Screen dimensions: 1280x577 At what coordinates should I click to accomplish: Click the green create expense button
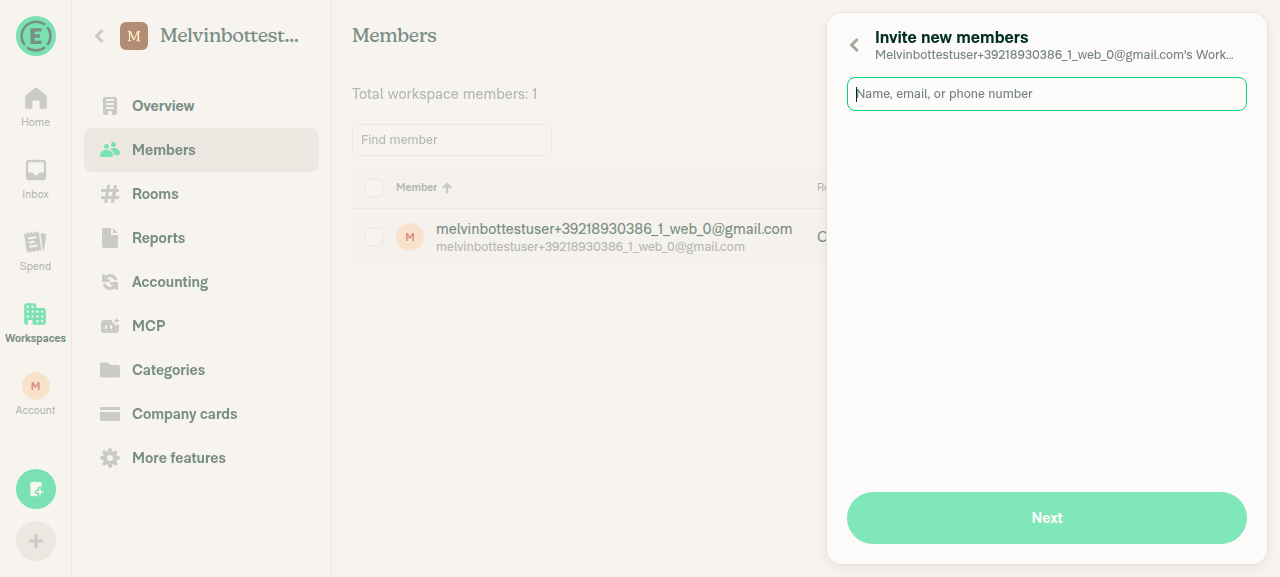pos(36,489)
